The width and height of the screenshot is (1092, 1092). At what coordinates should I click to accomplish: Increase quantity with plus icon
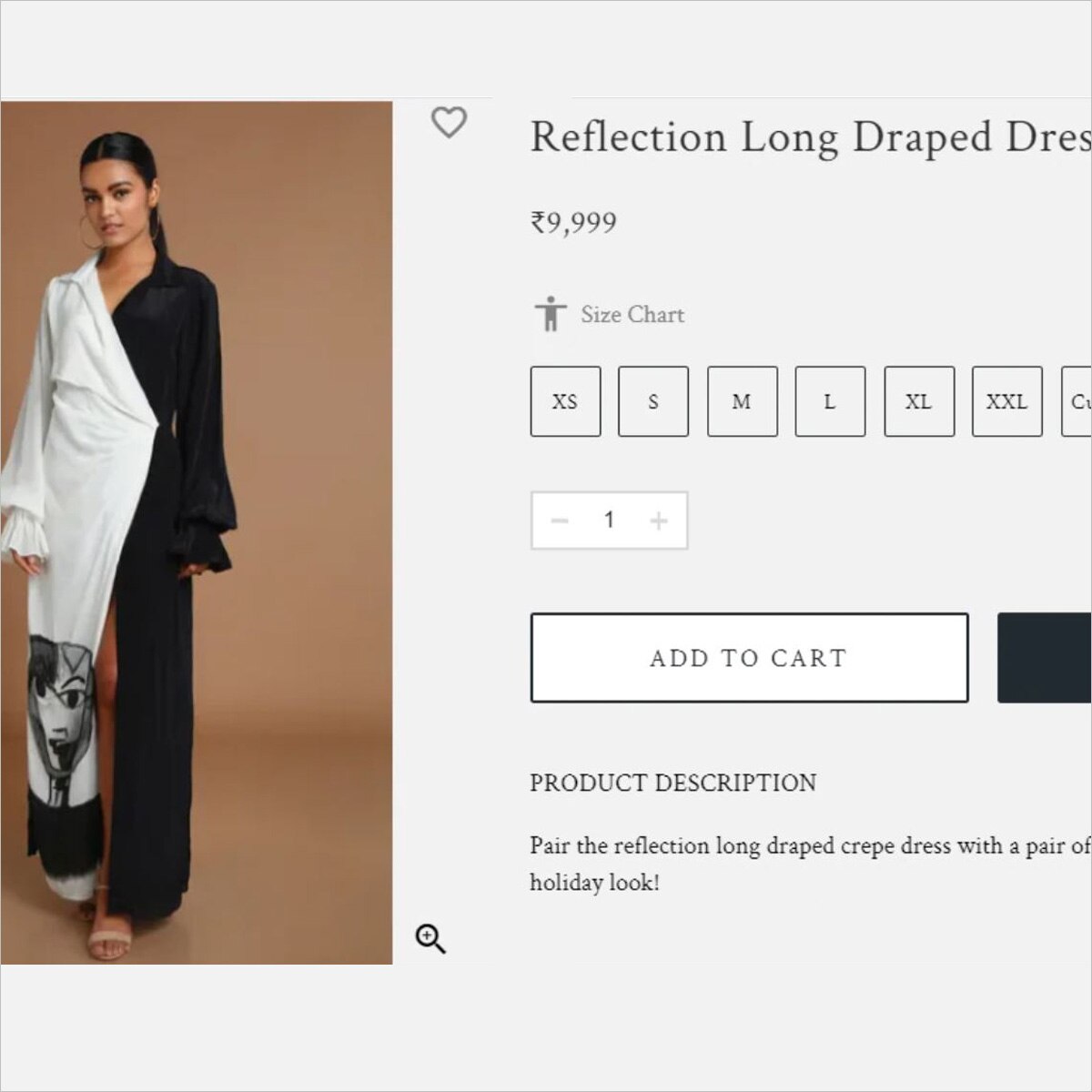point(659,521)
